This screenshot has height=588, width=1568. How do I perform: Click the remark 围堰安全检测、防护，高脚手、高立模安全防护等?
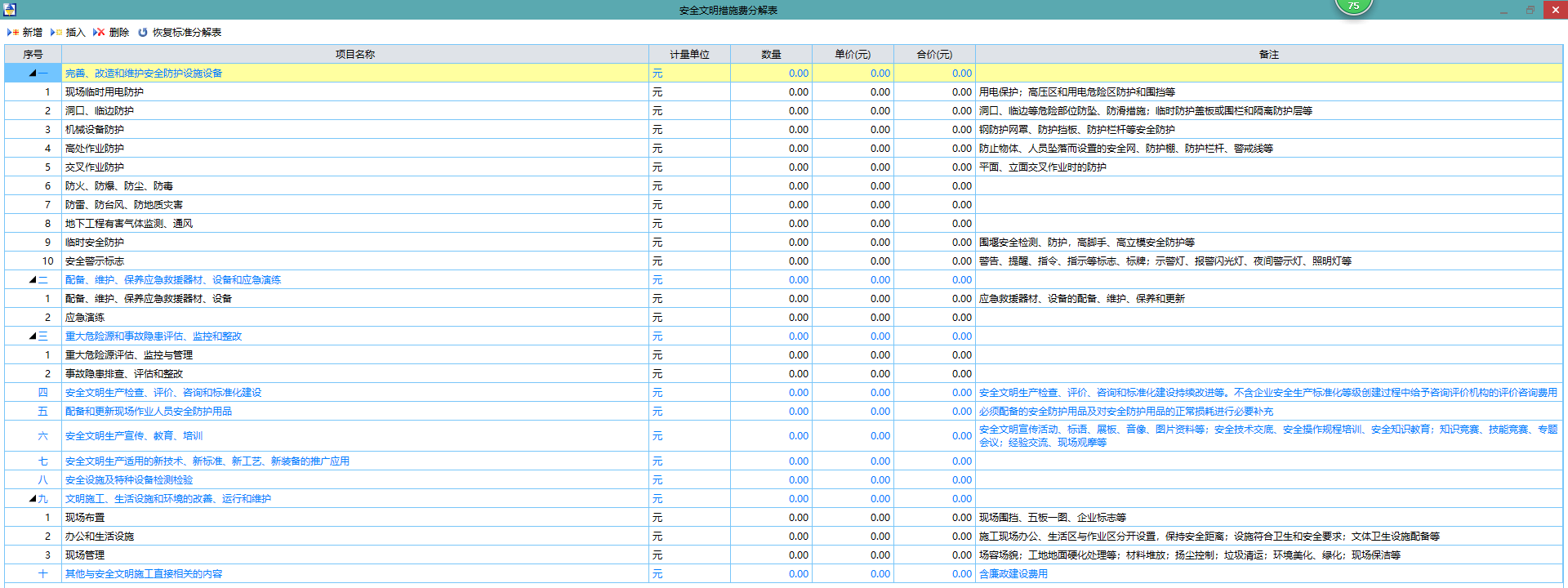coord(1087,242)
